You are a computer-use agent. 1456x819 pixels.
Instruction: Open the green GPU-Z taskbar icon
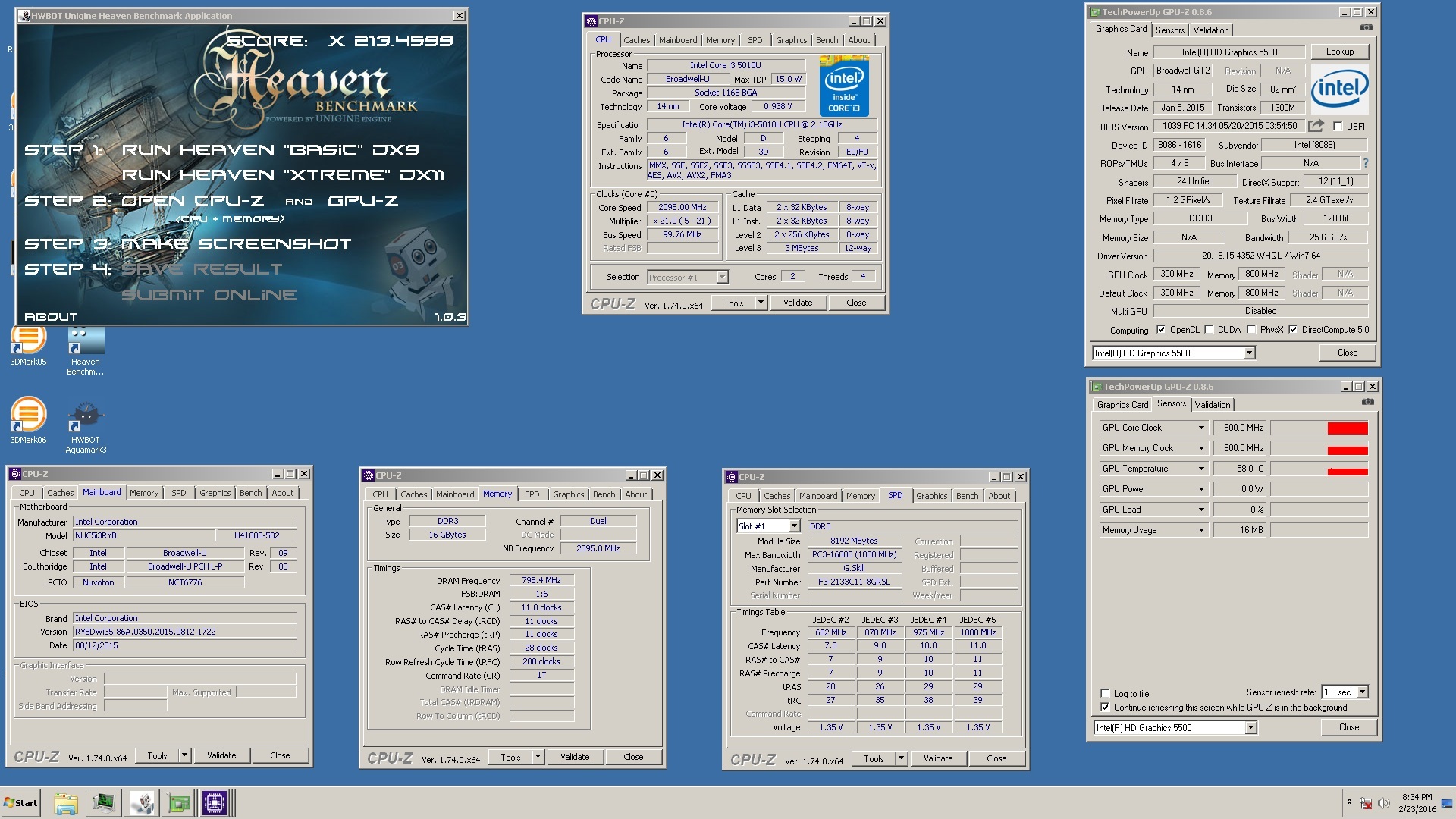point(178,803)
